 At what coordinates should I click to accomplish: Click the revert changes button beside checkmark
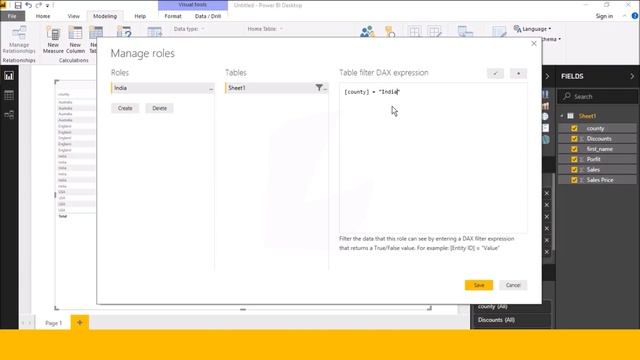coord(518,73)
